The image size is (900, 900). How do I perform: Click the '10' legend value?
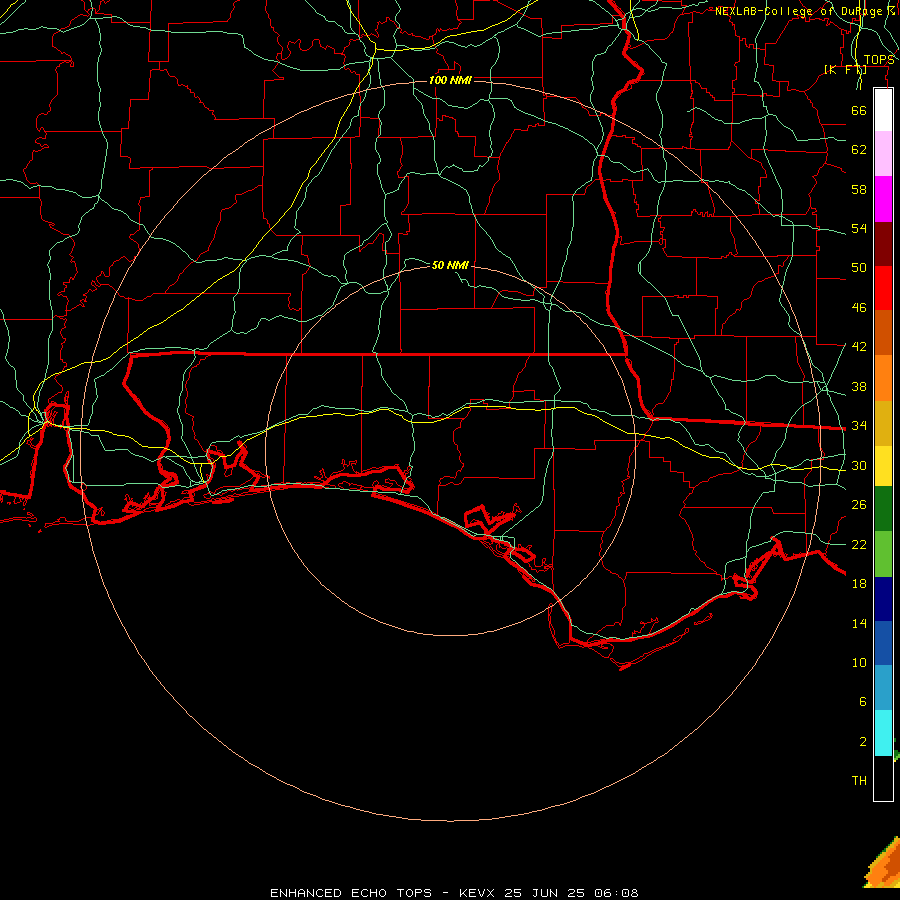click(x=859, y=663)
